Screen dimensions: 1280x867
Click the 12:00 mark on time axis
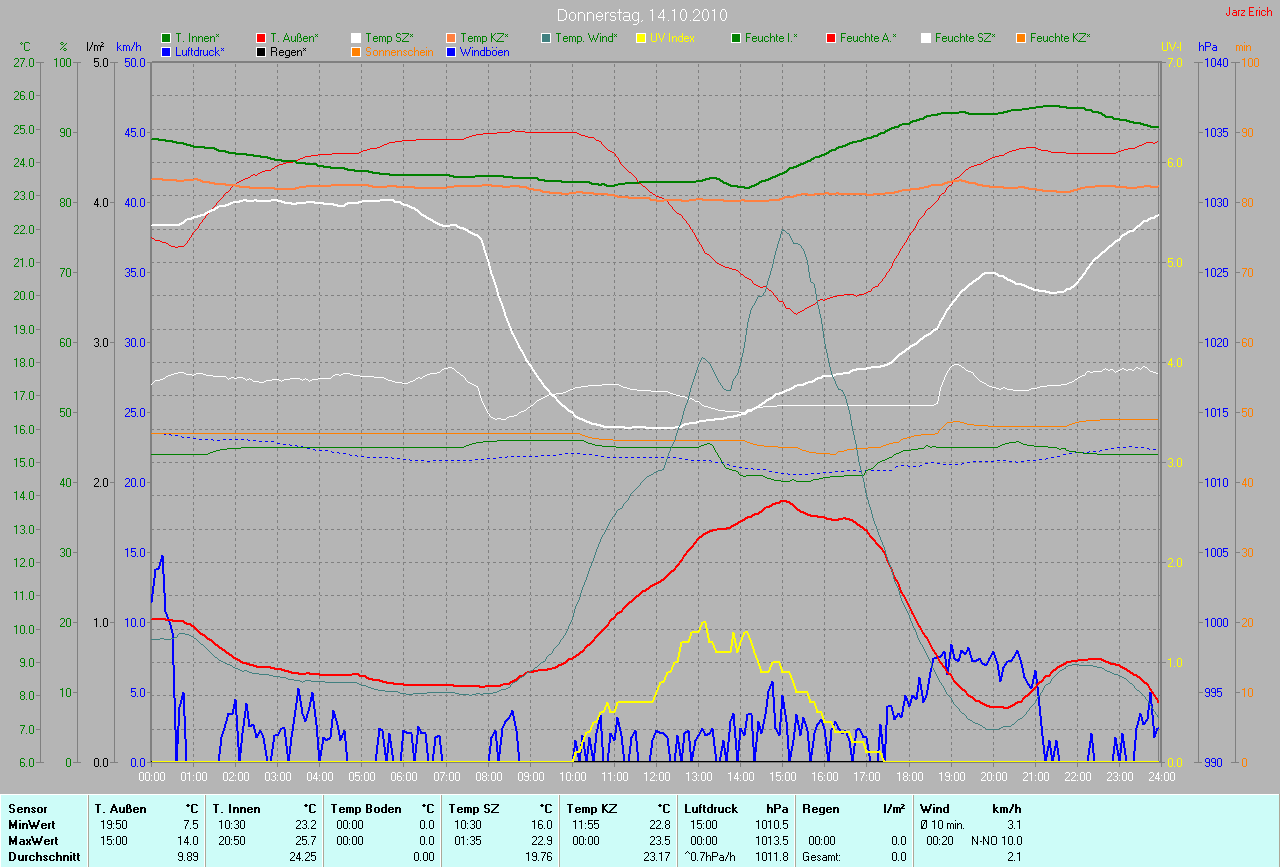[x=656, y=775]
